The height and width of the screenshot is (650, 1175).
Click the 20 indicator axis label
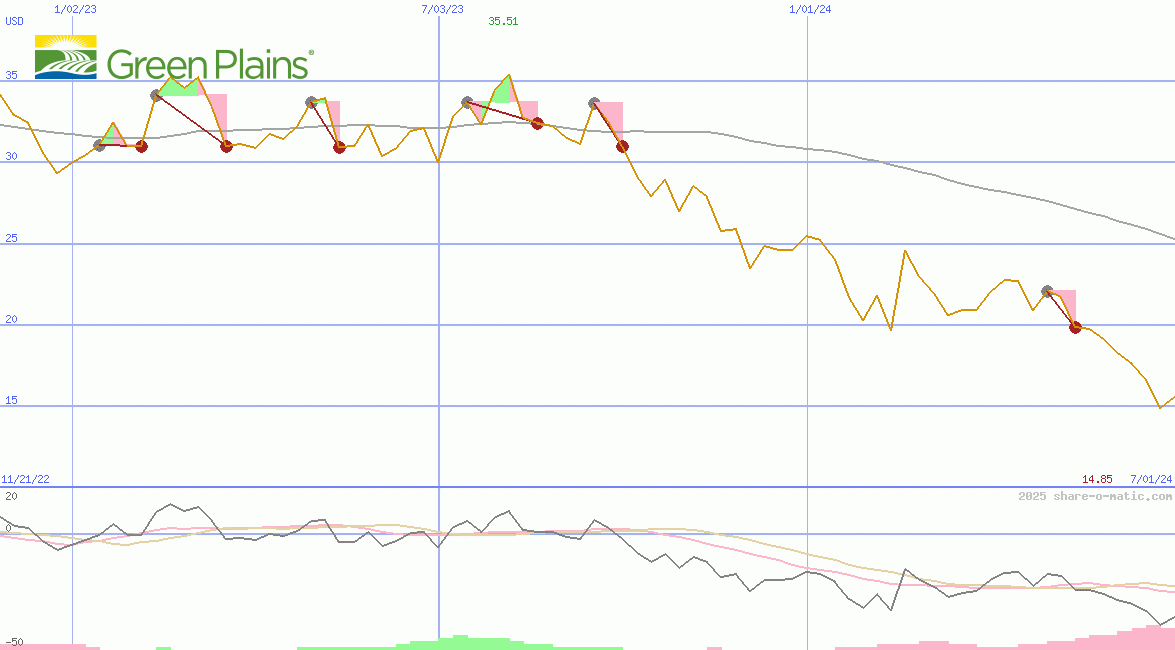[x=11, y=496]
